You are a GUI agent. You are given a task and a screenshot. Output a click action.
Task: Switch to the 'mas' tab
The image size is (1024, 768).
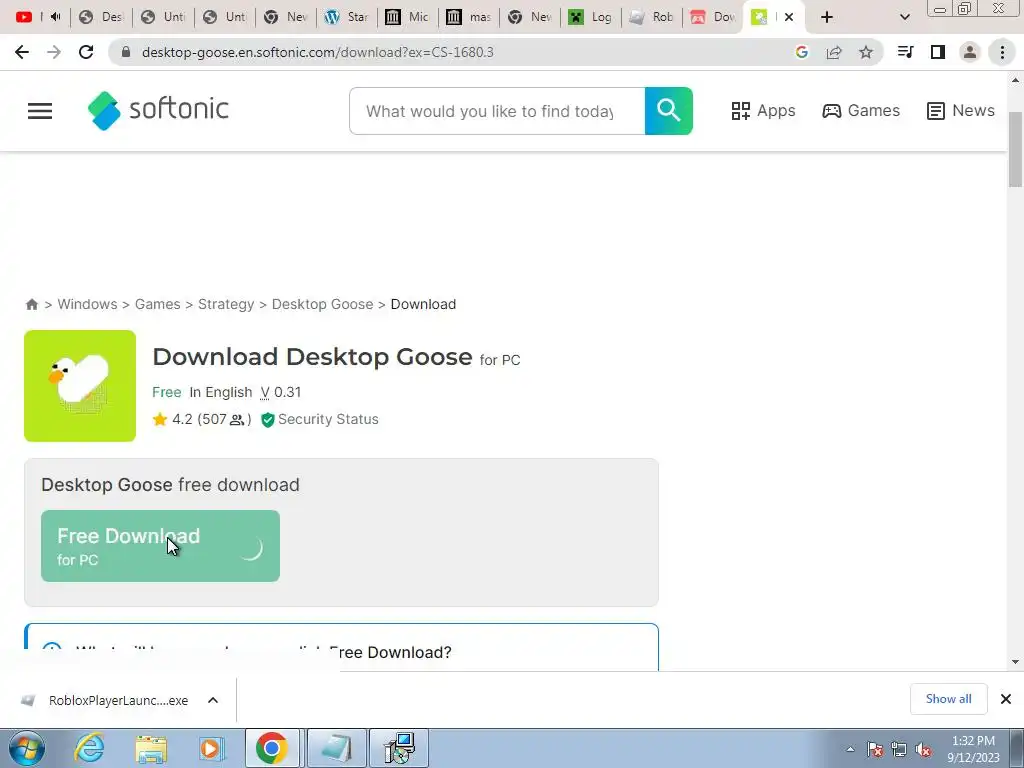coord(469,17)
